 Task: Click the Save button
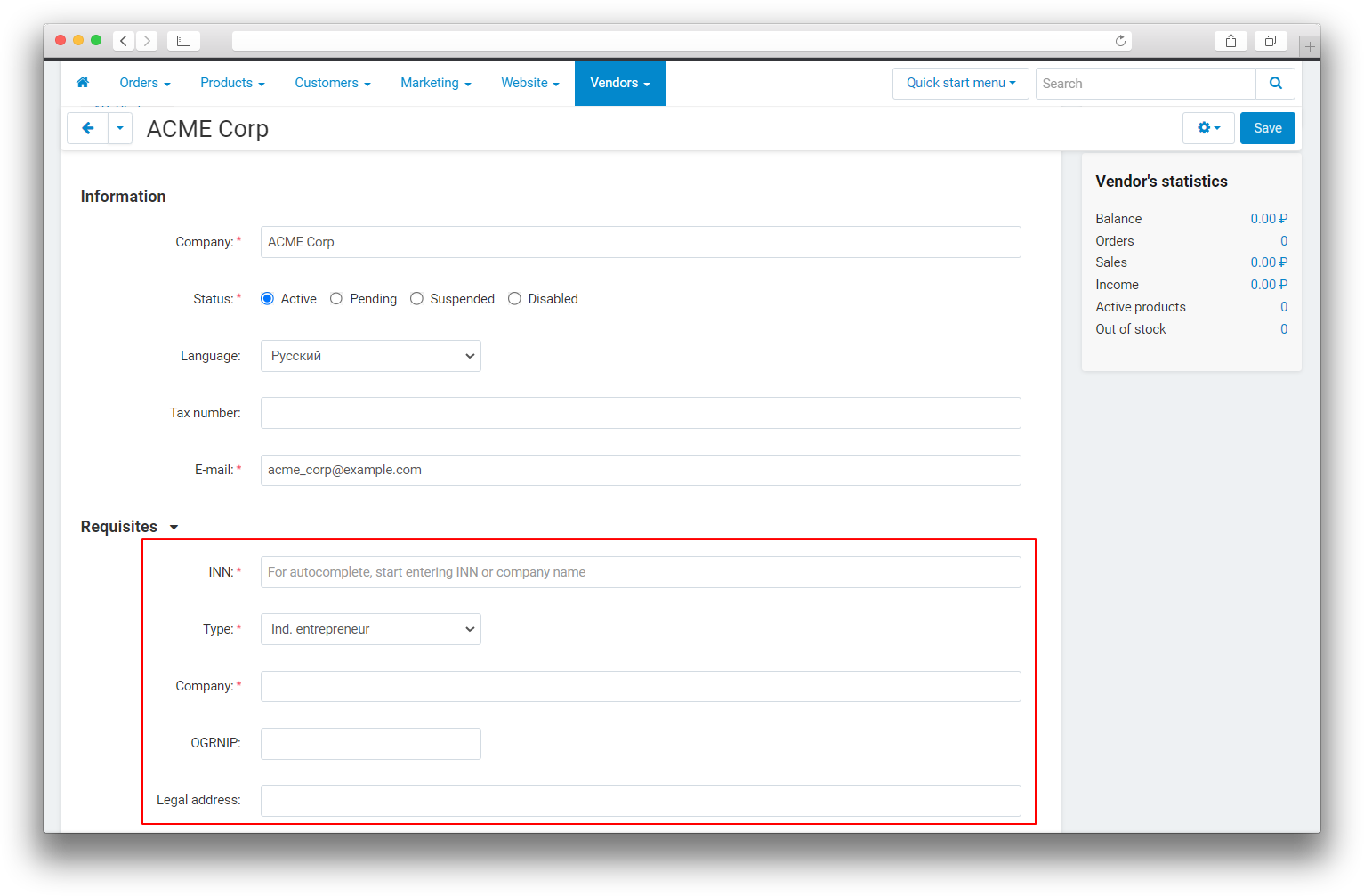tap(1267, 128)
